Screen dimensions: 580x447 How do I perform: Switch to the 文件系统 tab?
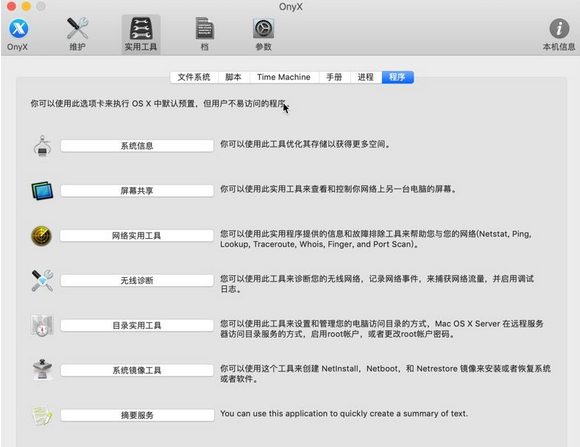[x=194, y=77]
